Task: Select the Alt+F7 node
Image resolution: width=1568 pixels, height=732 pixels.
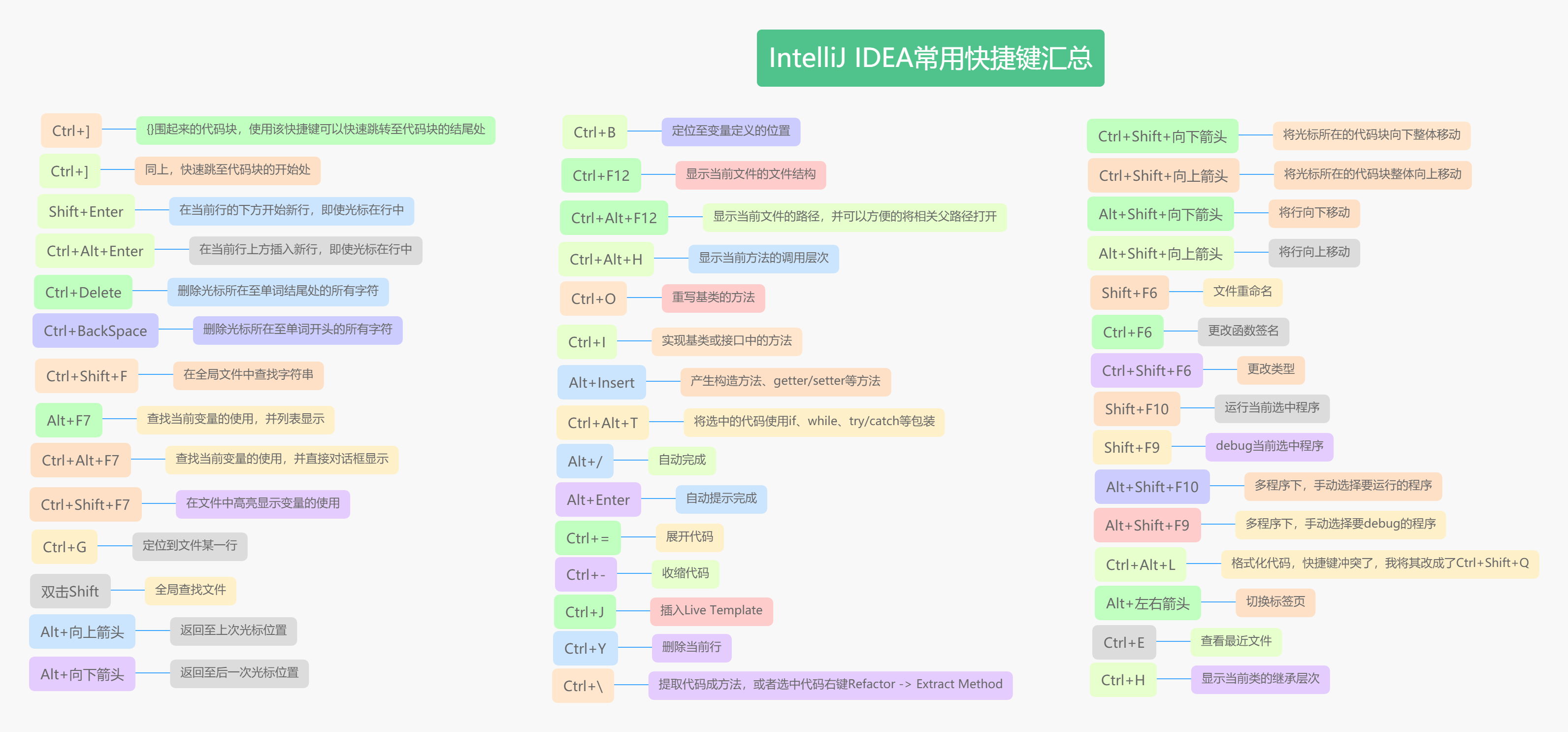Action: 69,420
